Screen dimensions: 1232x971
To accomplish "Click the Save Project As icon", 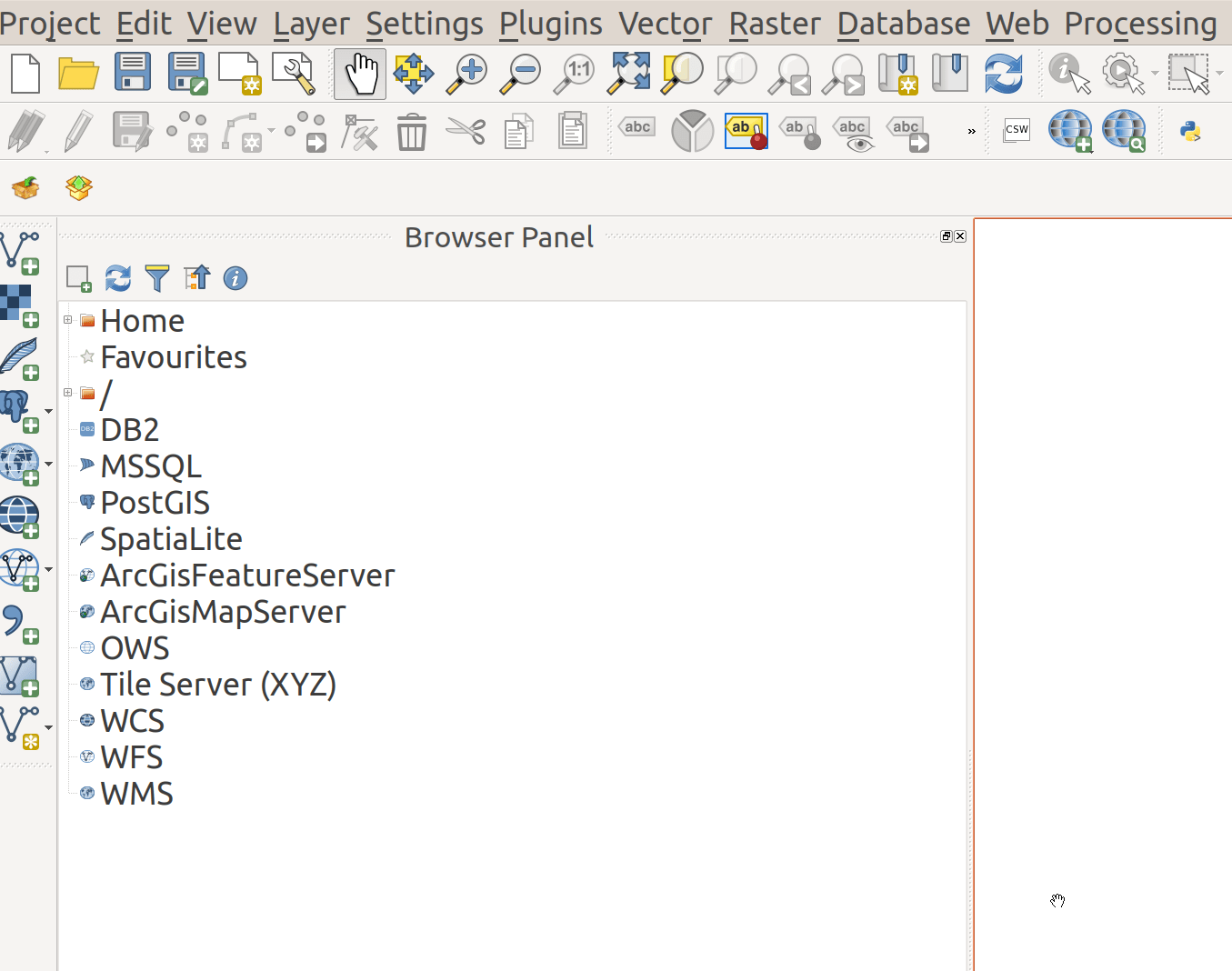I will click(x=187, y=74).
